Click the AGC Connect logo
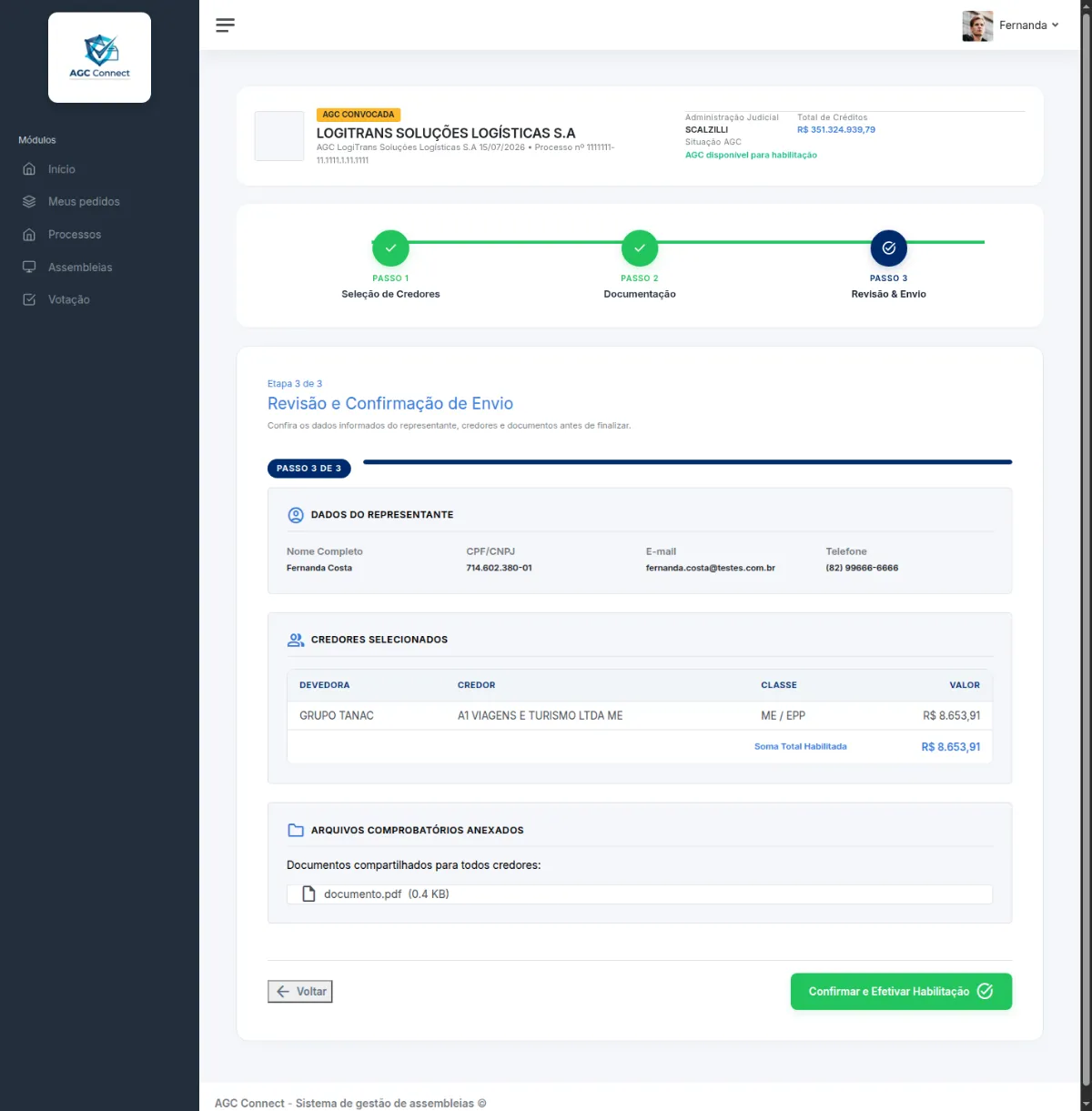This screenshot has height=1111, width=1092. tap(99, 57)
